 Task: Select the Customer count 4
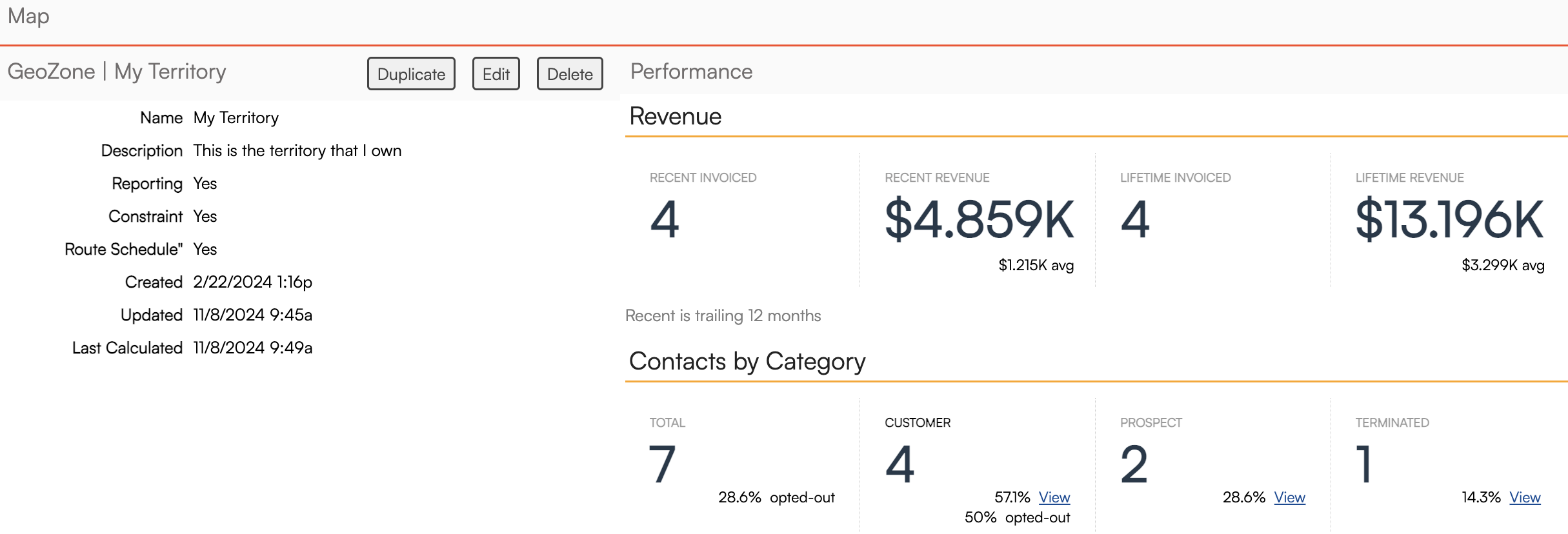click(x=900, y=464)
